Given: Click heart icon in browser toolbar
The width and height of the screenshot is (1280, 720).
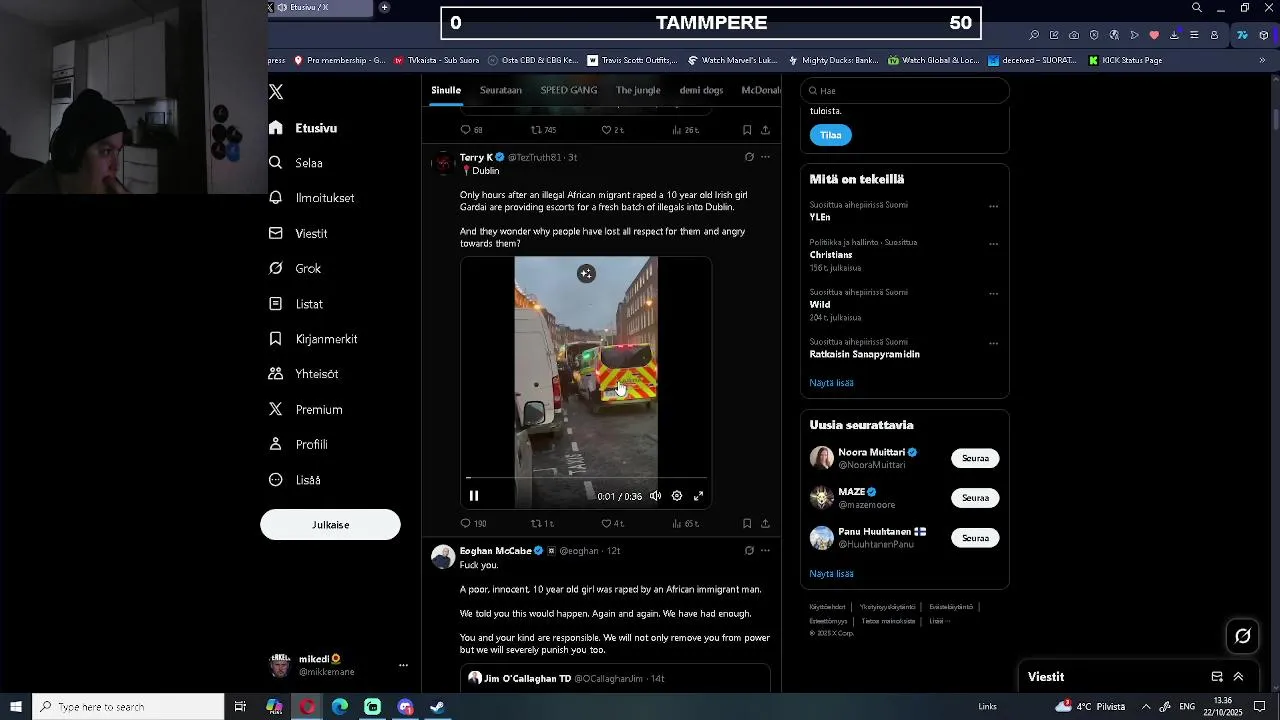Looking at the screenshot, I should pyautogui.click(x=1154, y=35).
